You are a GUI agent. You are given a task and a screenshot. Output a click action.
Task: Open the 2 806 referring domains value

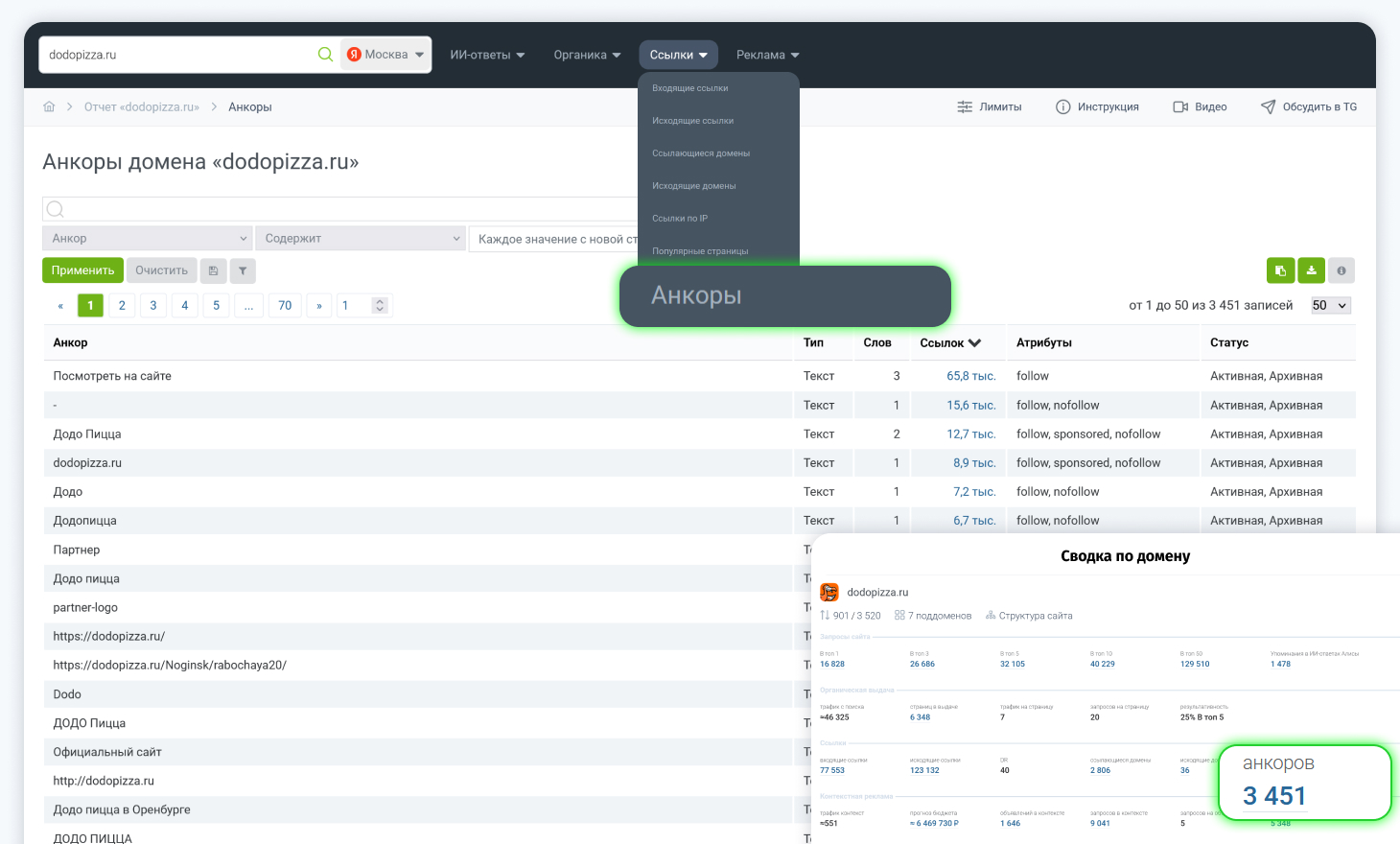[1101, 770]
